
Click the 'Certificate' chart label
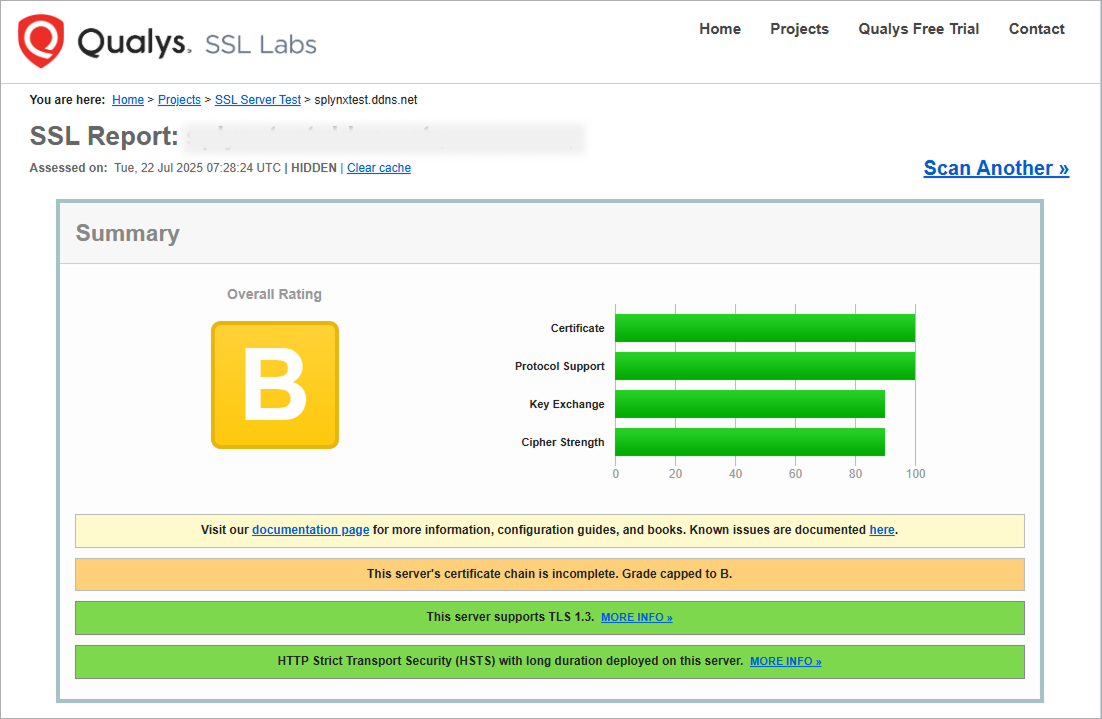point(578,328)
